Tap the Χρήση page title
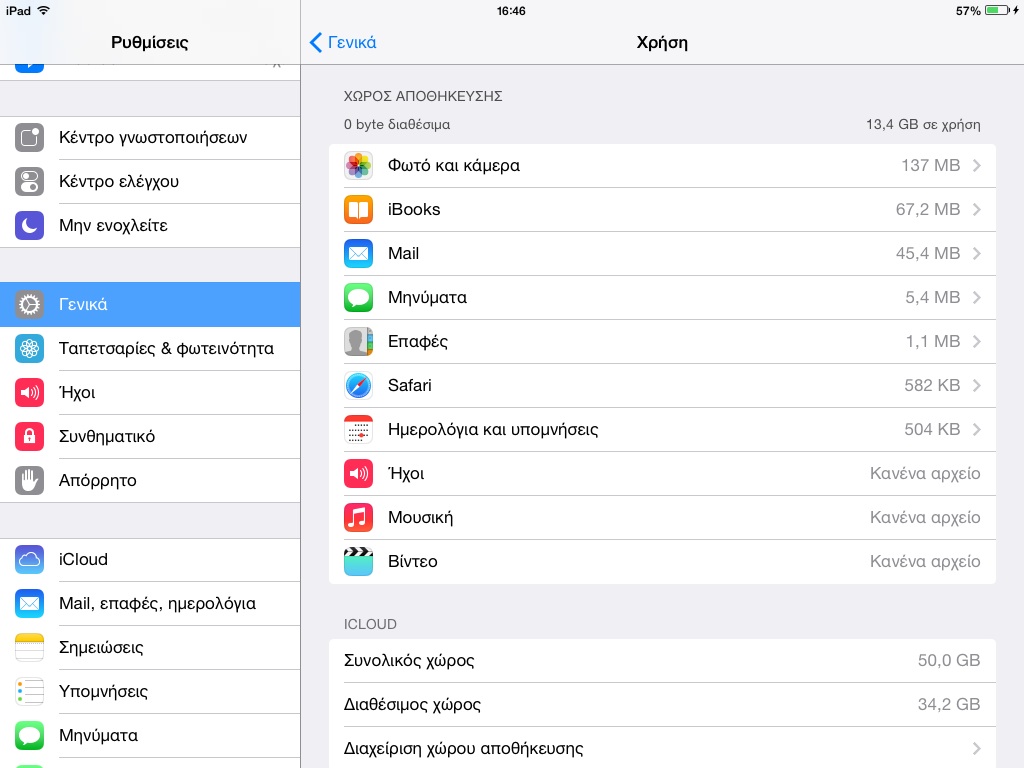Viewport: 1024px width, 768px height. 662,42
